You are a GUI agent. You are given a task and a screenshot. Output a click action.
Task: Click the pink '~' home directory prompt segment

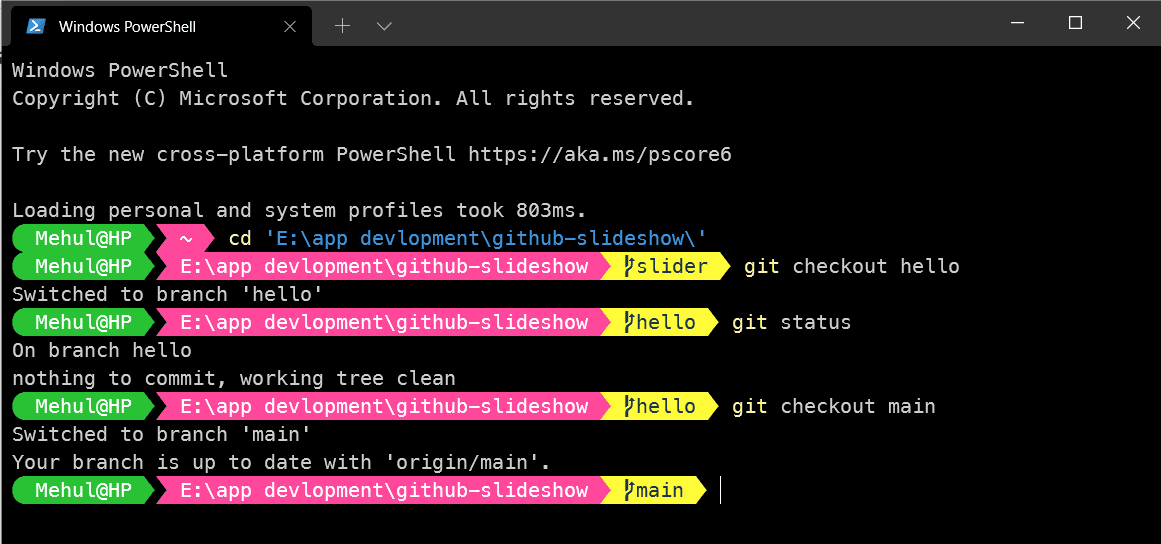186,238
